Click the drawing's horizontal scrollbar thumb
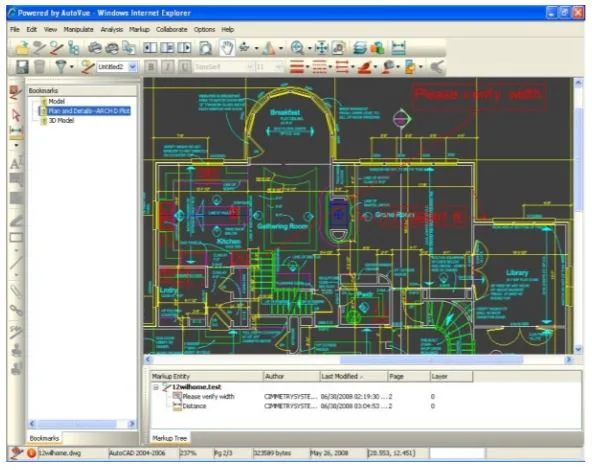This screenshot has height=470, width=592. (x=431, y=360)
